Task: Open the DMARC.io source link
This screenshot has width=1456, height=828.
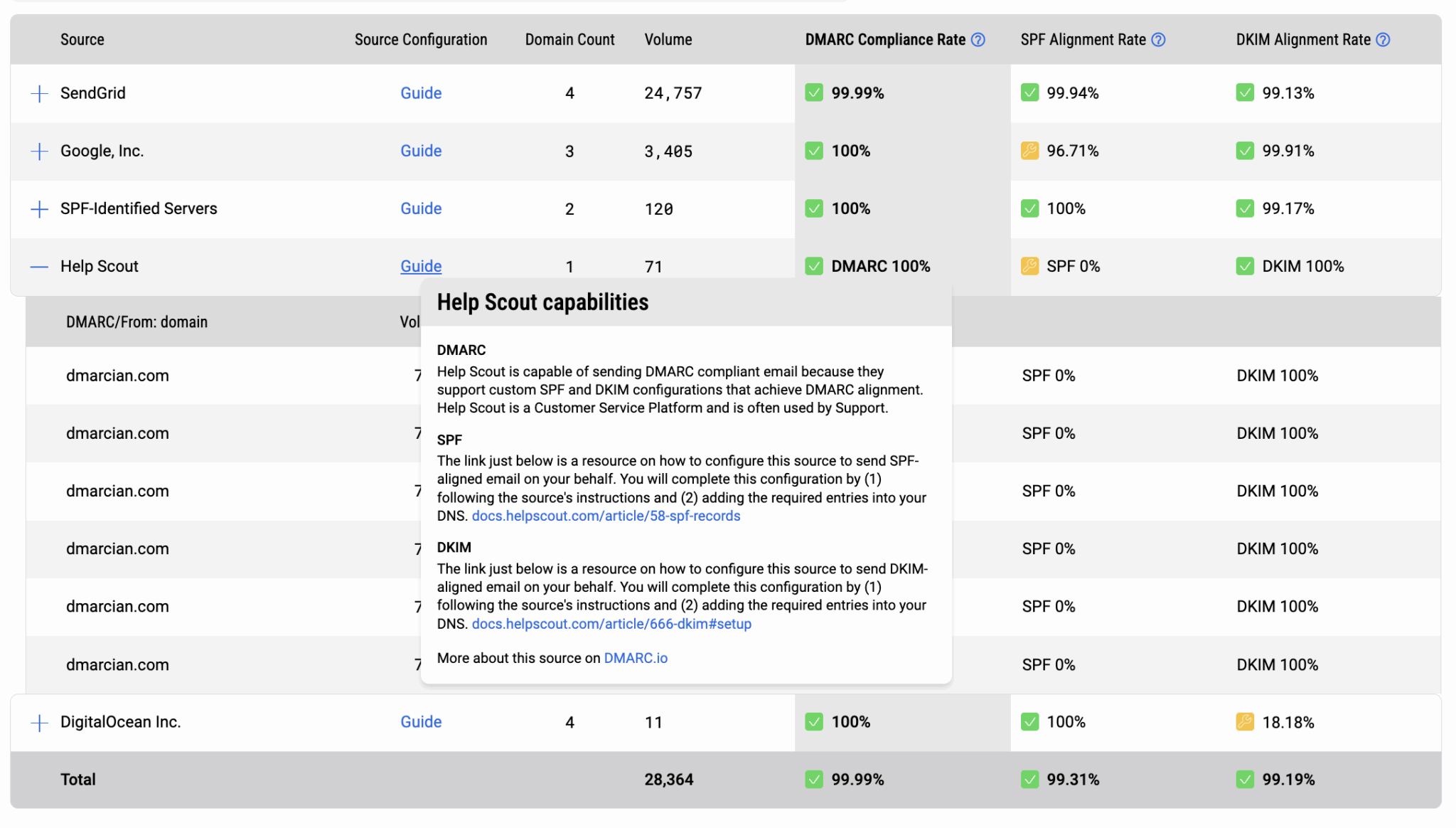Action: tap(636, 658)
